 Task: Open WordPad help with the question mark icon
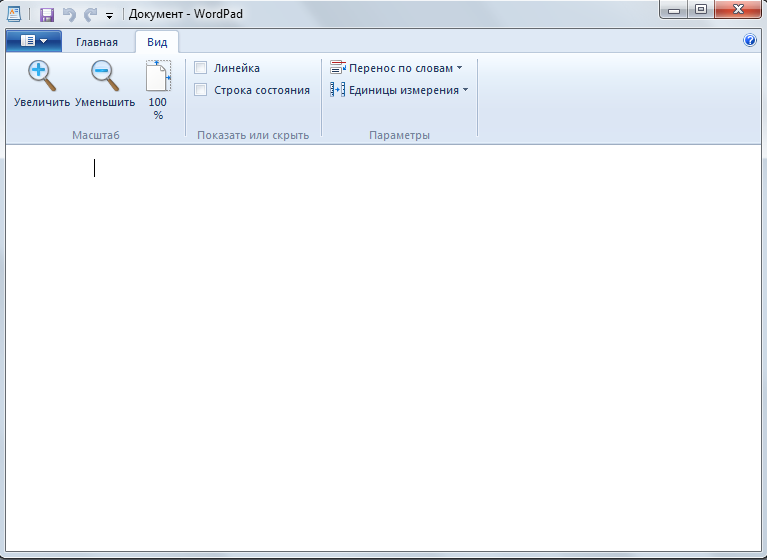(x=749, y=40)
